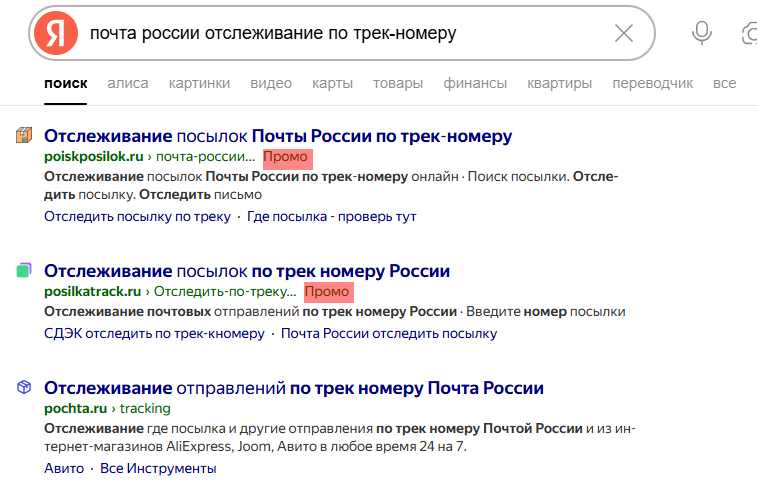Open the pochta.ru tracking result title
Image resolution: width=757 pixels, height=504 pixels.
293,388
